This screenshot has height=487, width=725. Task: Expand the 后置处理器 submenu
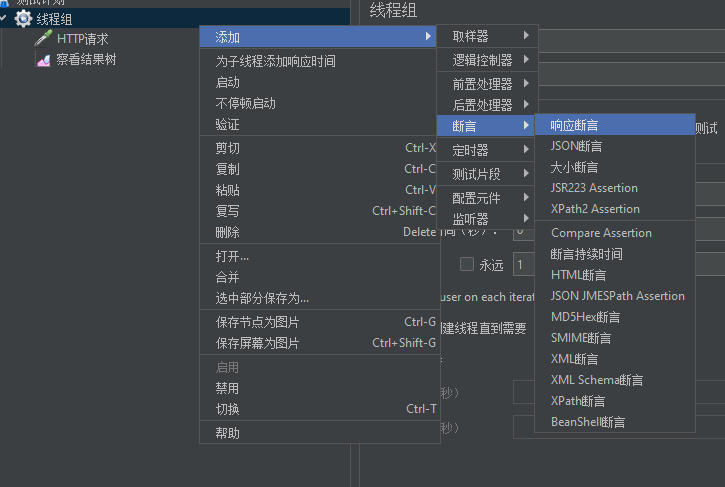[487, 105]
